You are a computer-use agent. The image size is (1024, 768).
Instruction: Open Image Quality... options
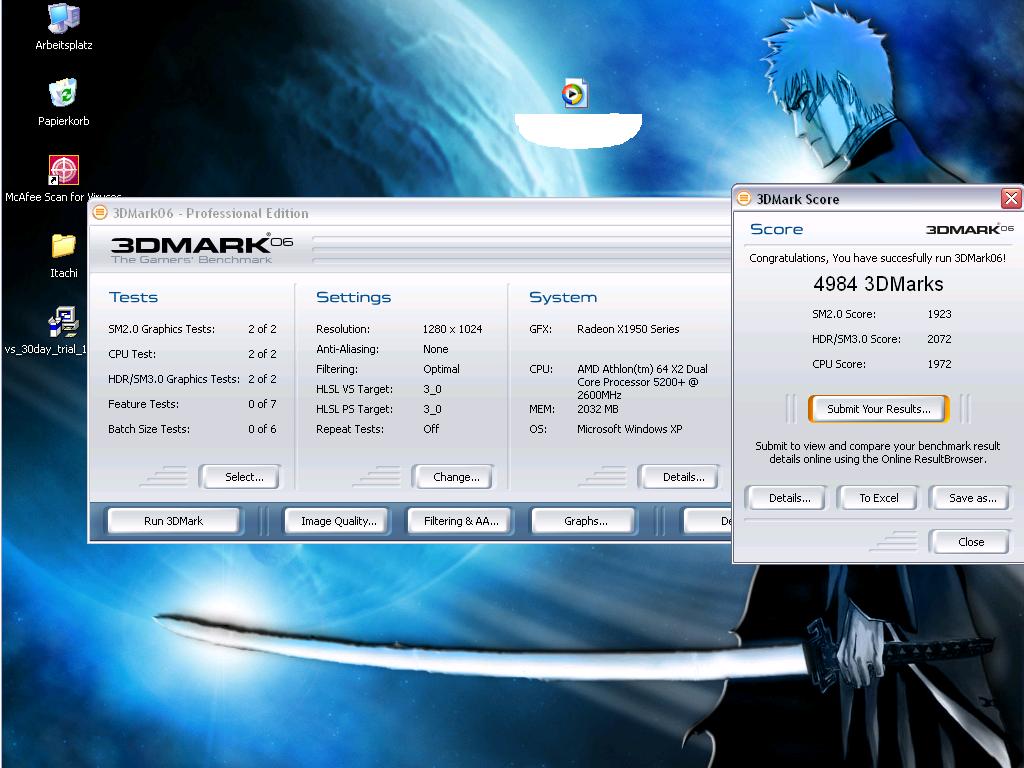[x=338, y=521]
